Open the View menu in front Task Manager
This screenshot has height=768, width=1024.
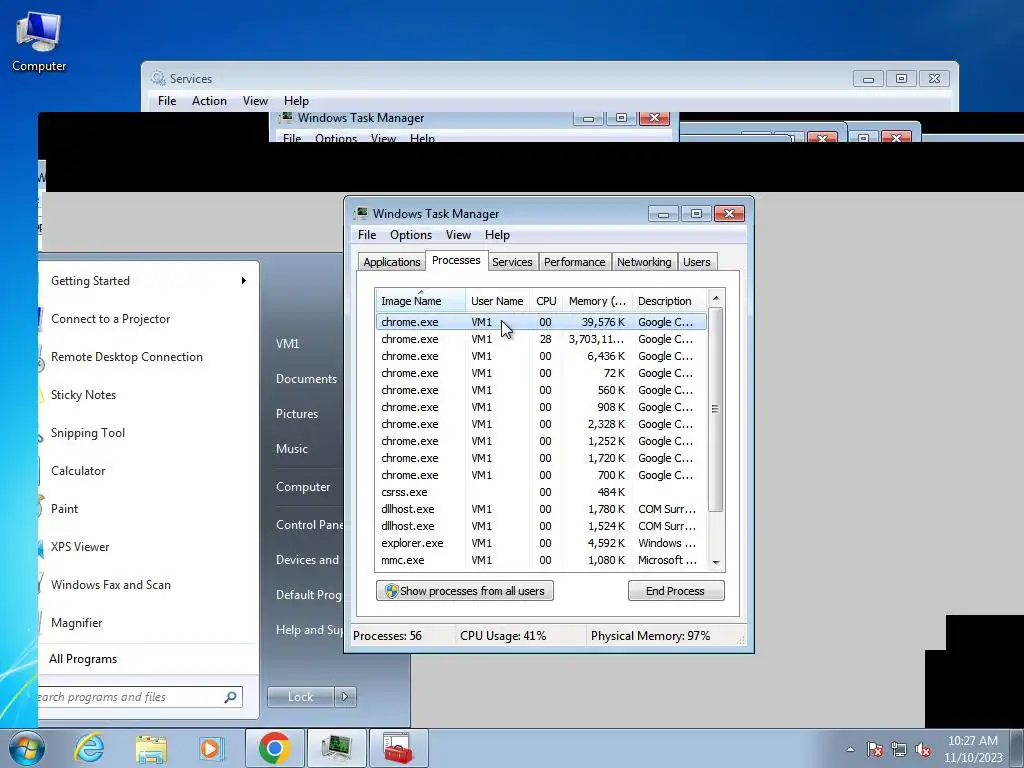pos(458,235)
